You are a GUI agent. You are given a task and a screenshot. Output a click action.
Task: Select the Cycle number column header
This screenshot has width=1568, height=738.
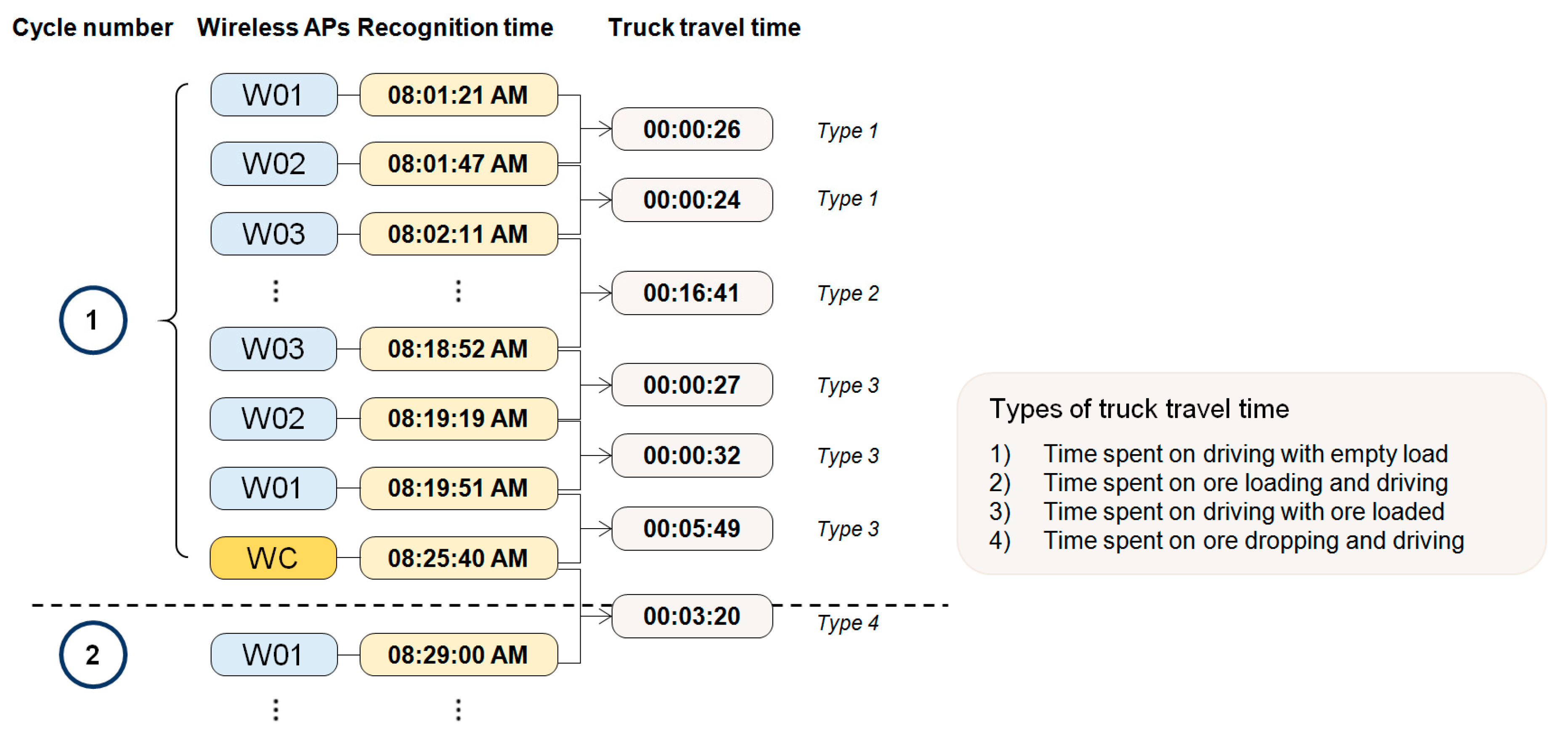click(x=93, y=27)
